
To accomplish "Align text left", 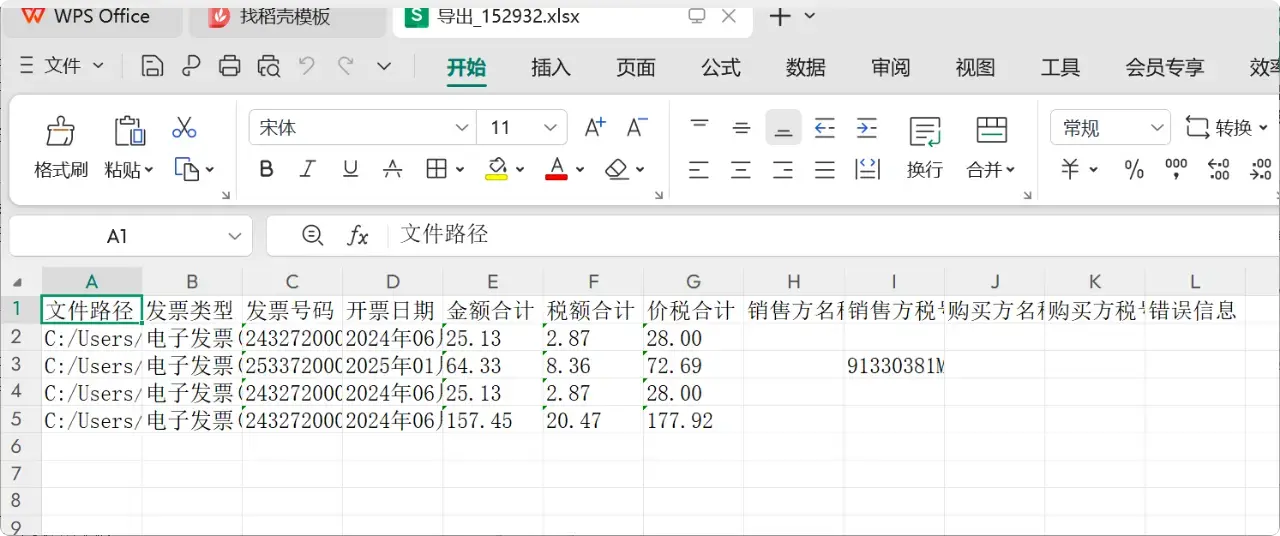I will (x=699, y=169).
